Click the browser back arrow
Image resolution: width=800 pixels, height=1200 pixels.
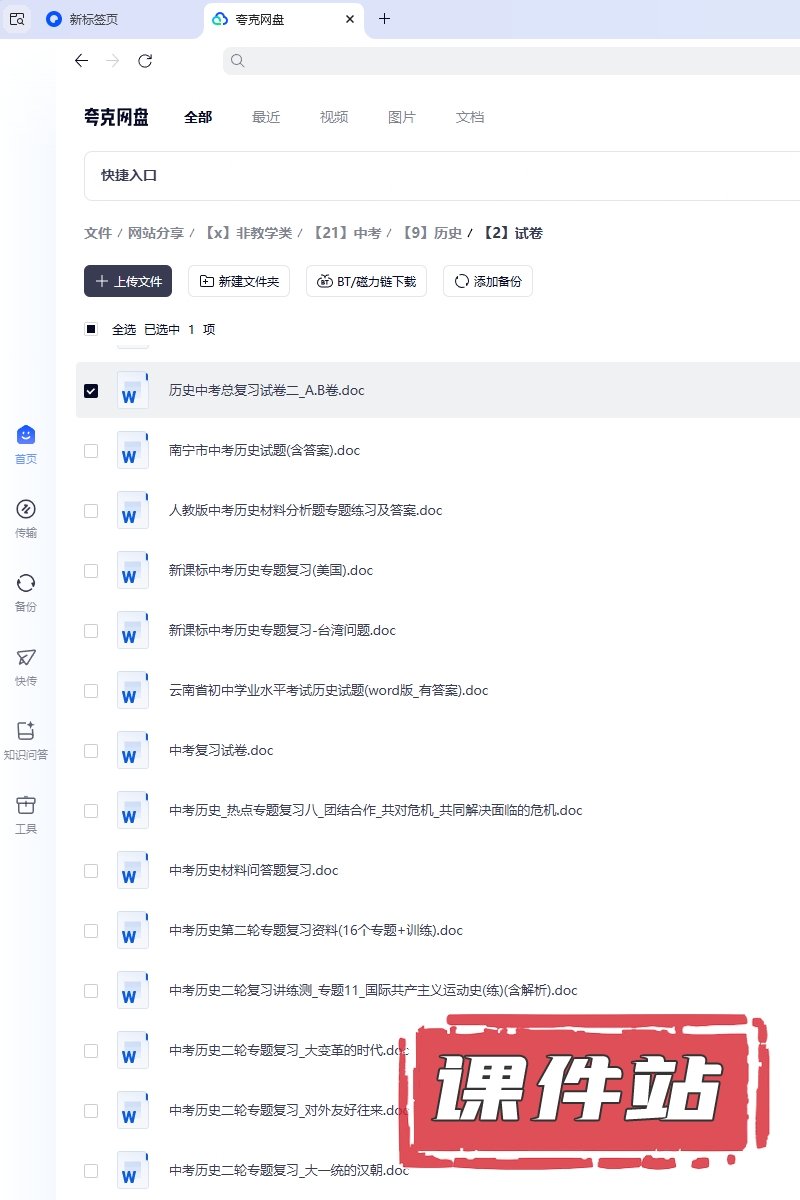click(81, 61)
